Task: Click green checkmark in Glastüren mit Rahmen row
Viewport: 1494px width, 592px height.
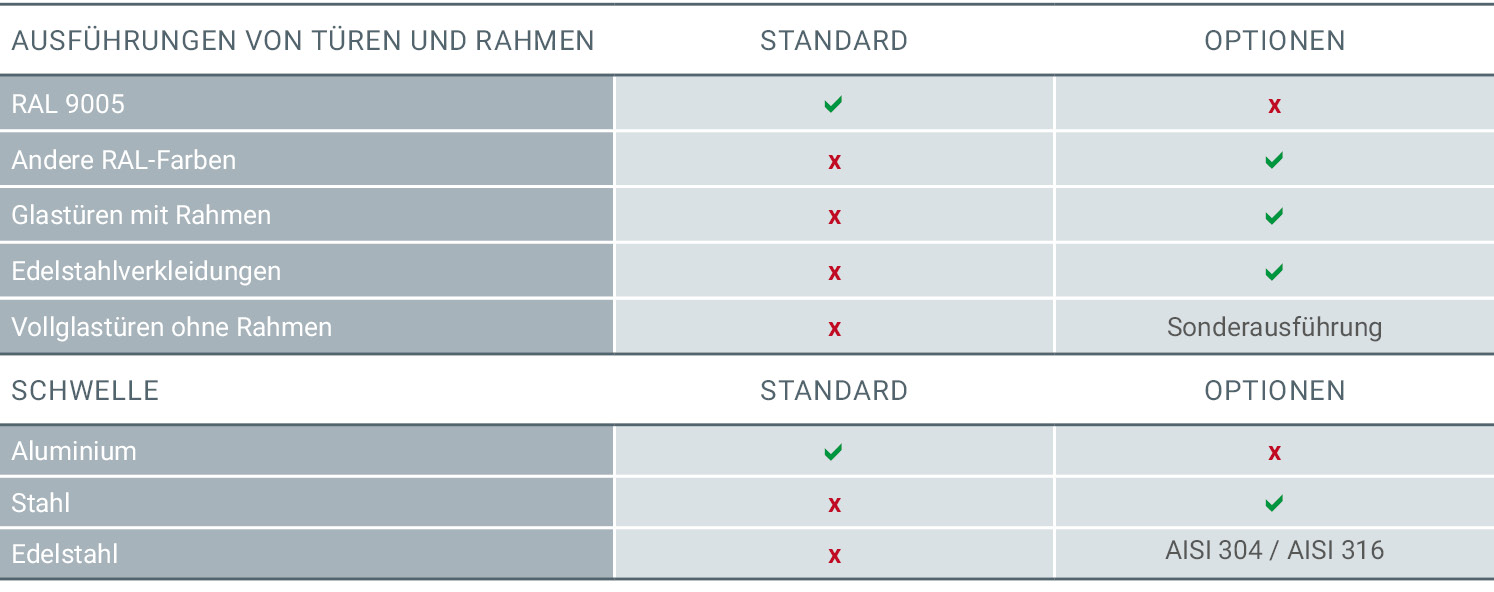Action: [x=1274, y=216]
